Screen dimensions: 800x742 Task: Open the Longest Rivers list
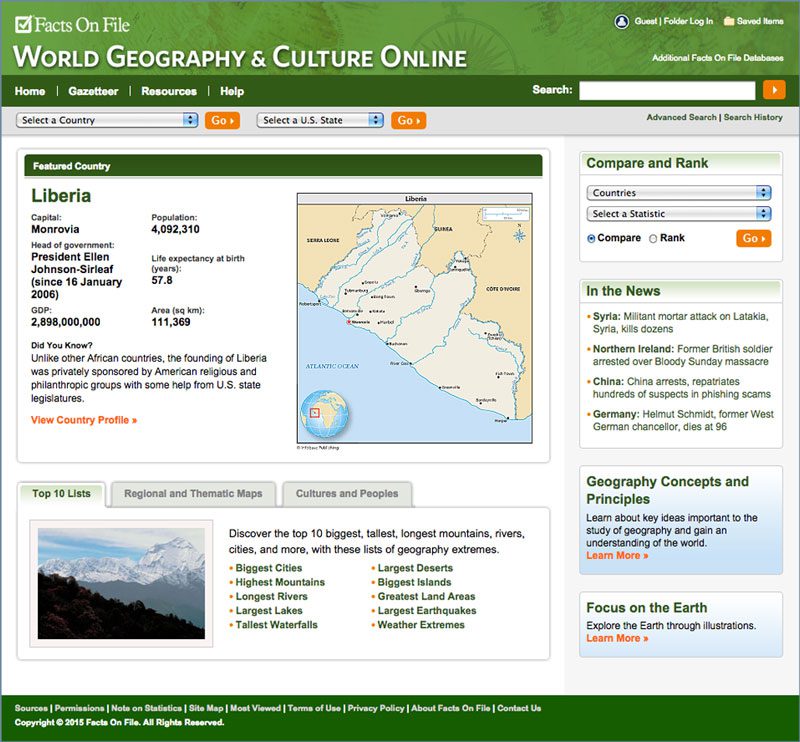point(271,597)
